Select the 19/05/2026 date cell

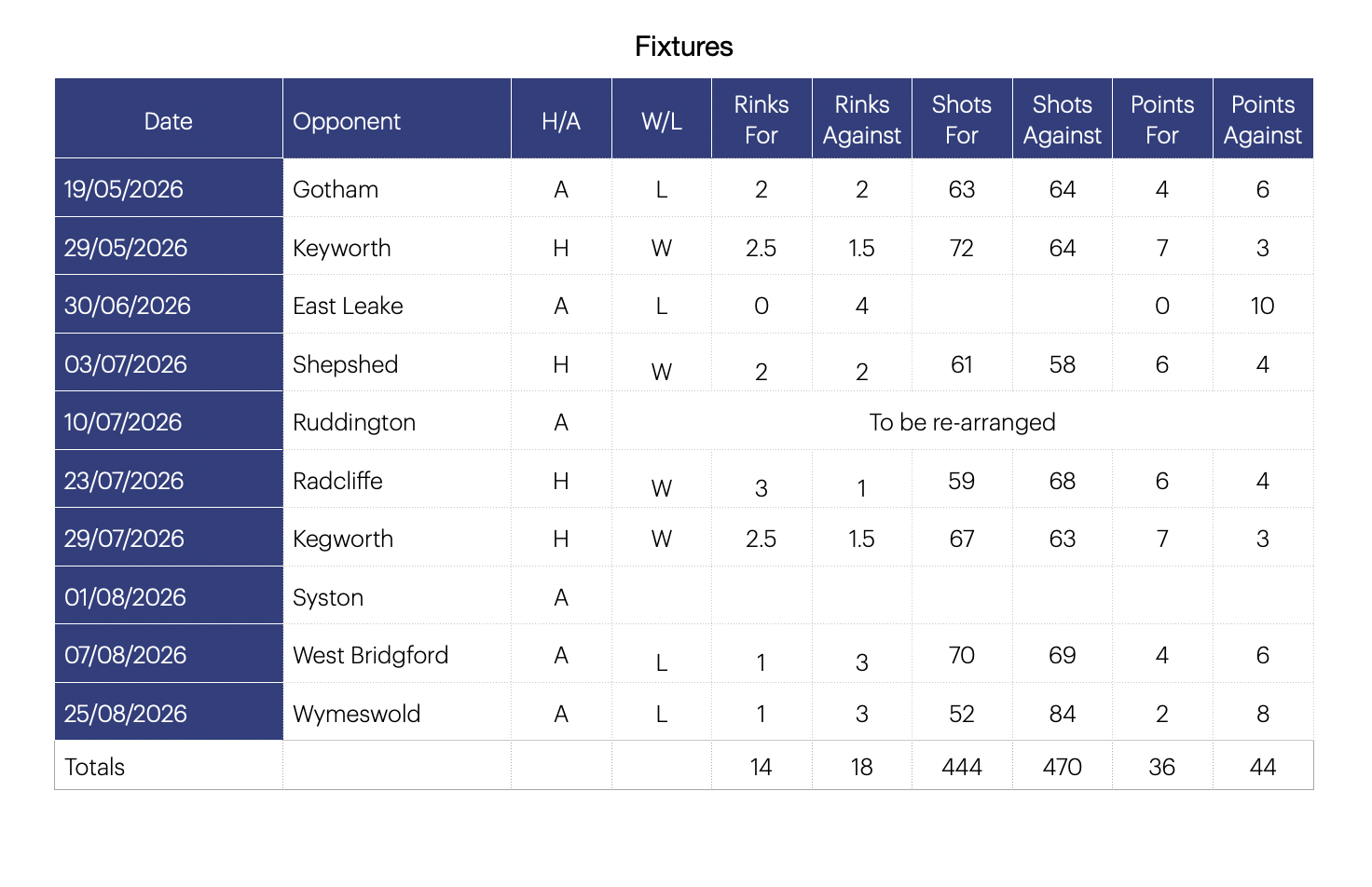coord(169,189)
